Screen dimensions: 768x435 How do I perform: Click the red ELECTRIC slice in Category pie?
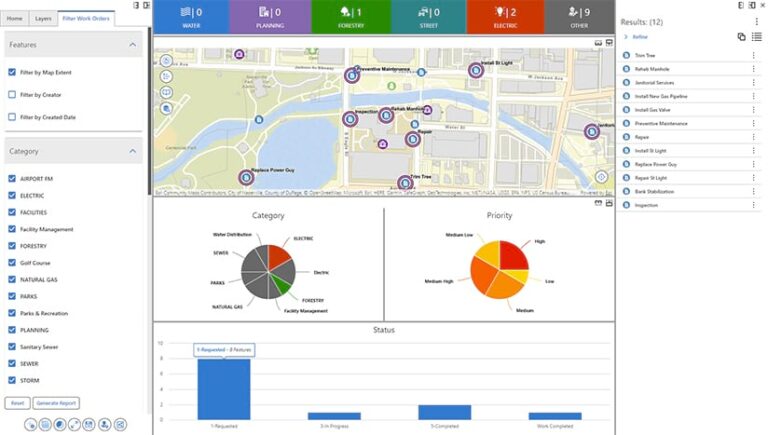[278, 256]
